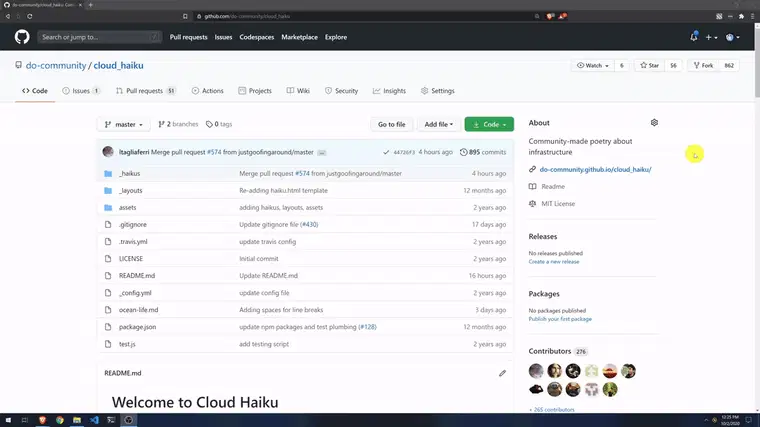Bookmark this page in the address bar
The height and width of the screenshot is (427, 760).
[185, 16]
